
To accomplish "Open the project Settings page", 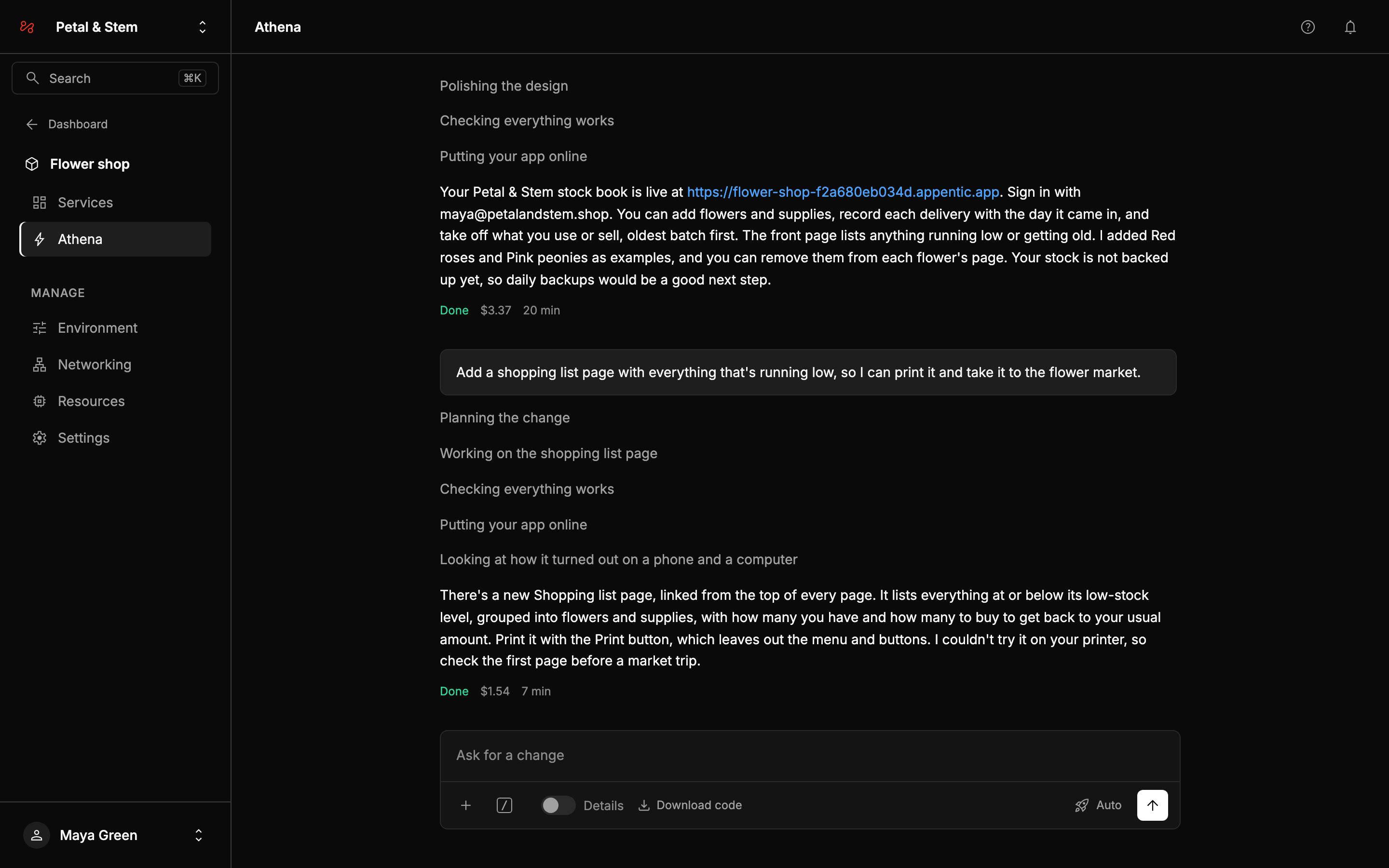I will pos(115,438).
